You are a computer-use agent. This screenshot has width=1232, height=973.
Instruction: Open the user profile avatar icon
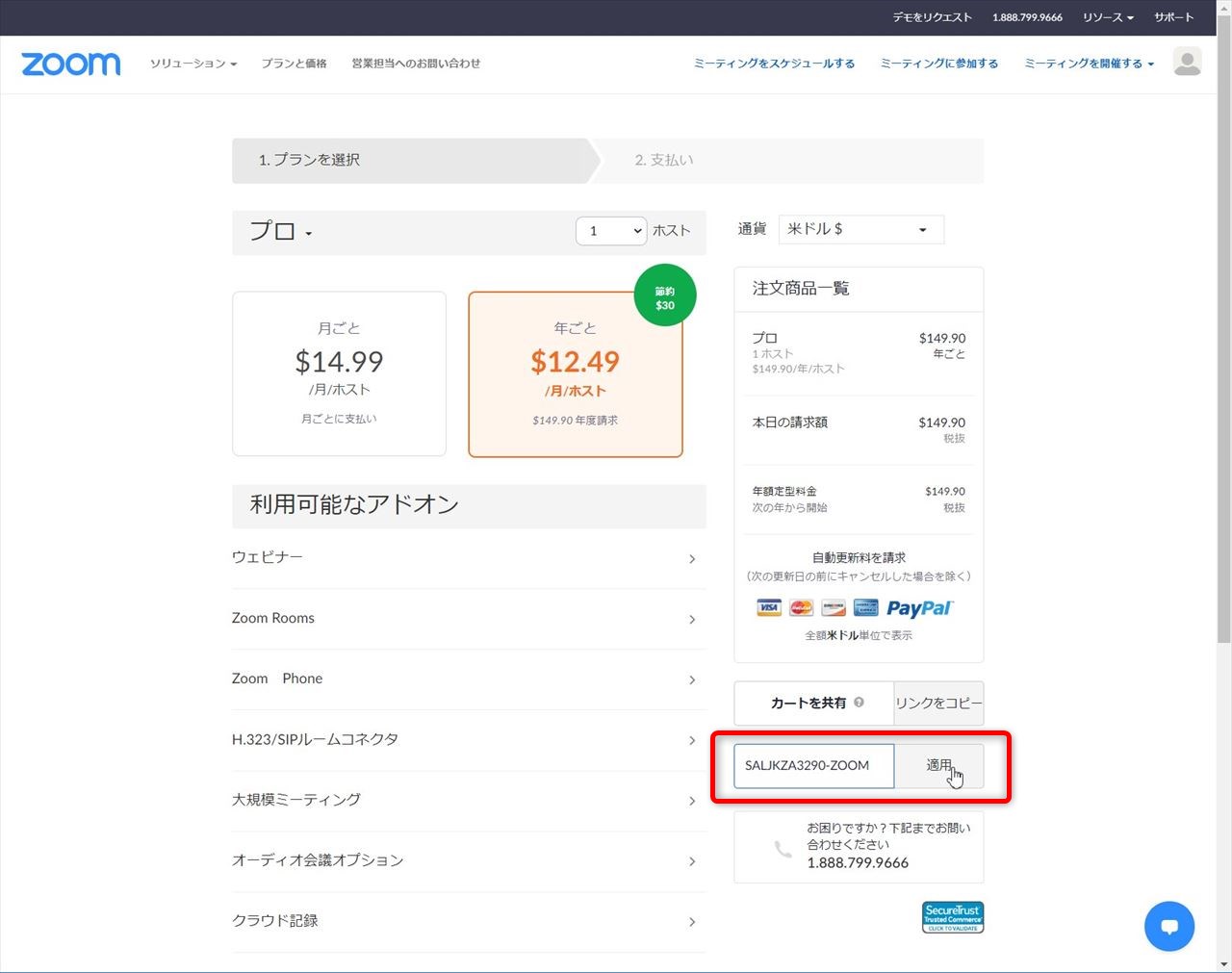(1188, 62)
